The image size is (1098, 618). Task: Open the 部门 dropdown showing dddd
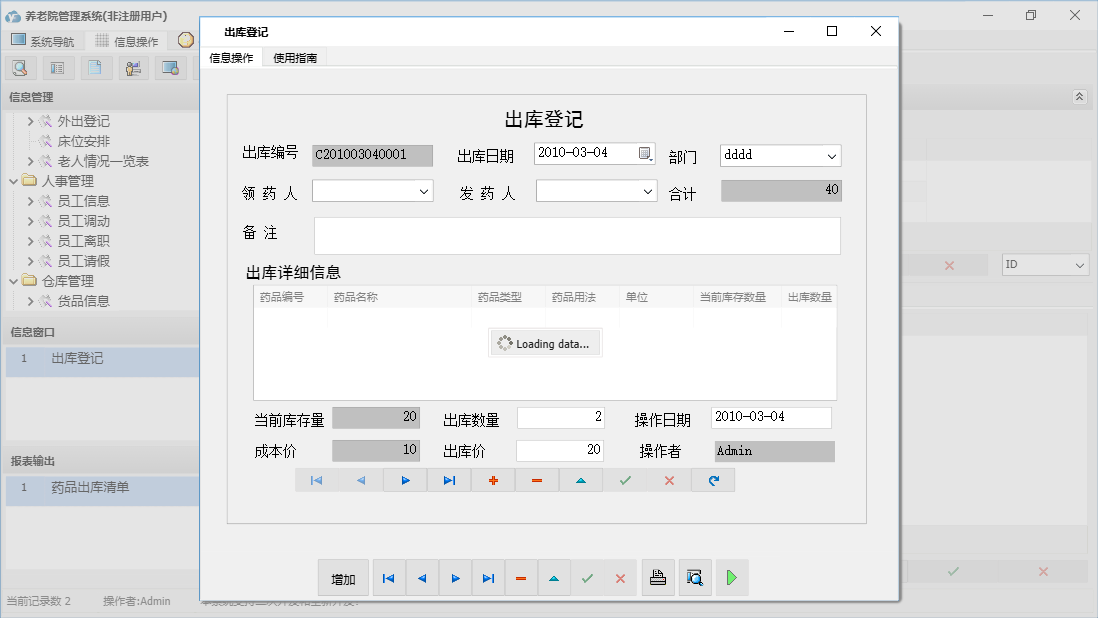click(833, 155)
